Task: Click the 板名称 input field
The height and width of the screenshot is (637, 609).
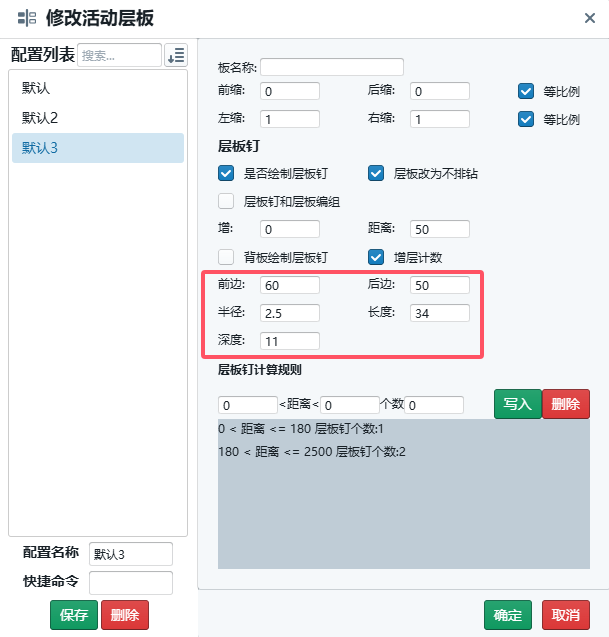Action: 332,67
